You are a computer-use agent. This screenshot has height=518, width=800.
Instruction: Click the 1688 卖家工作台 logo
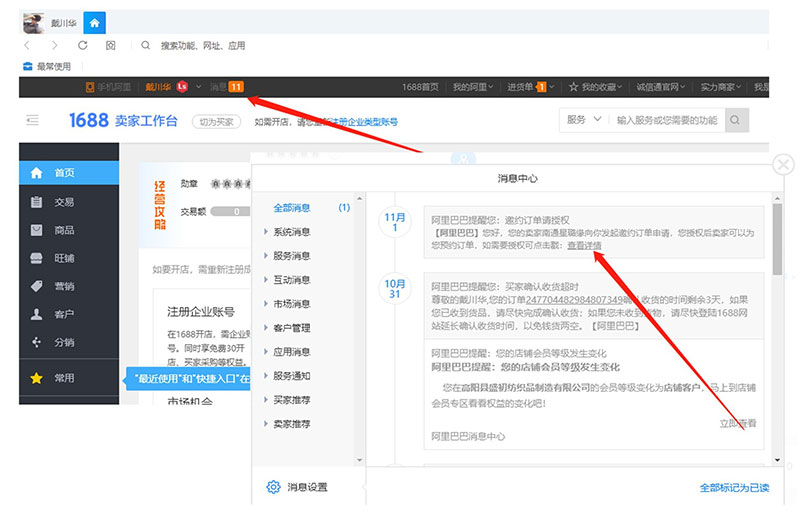[123, 120]
